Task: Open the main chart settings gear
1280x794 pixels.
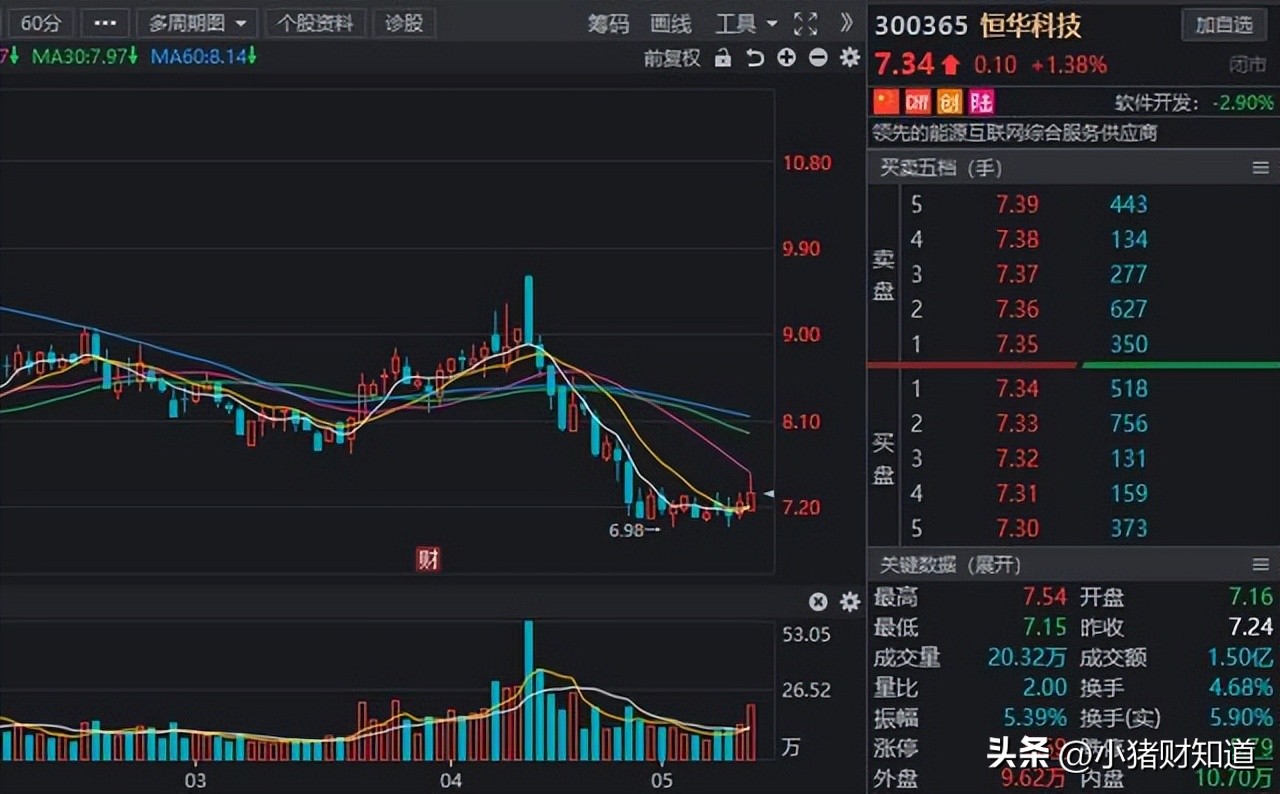Action: 849,58
